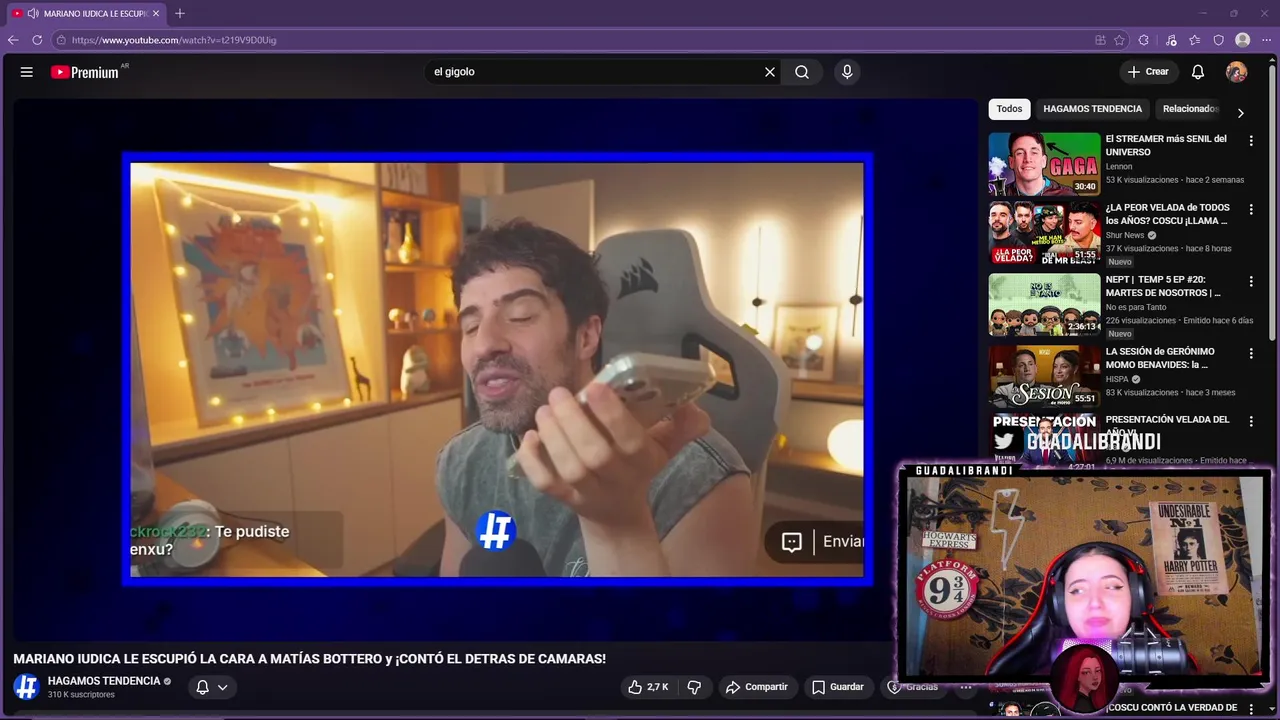
Task: Open a new browser tab
Action: [x=180, y=13]
